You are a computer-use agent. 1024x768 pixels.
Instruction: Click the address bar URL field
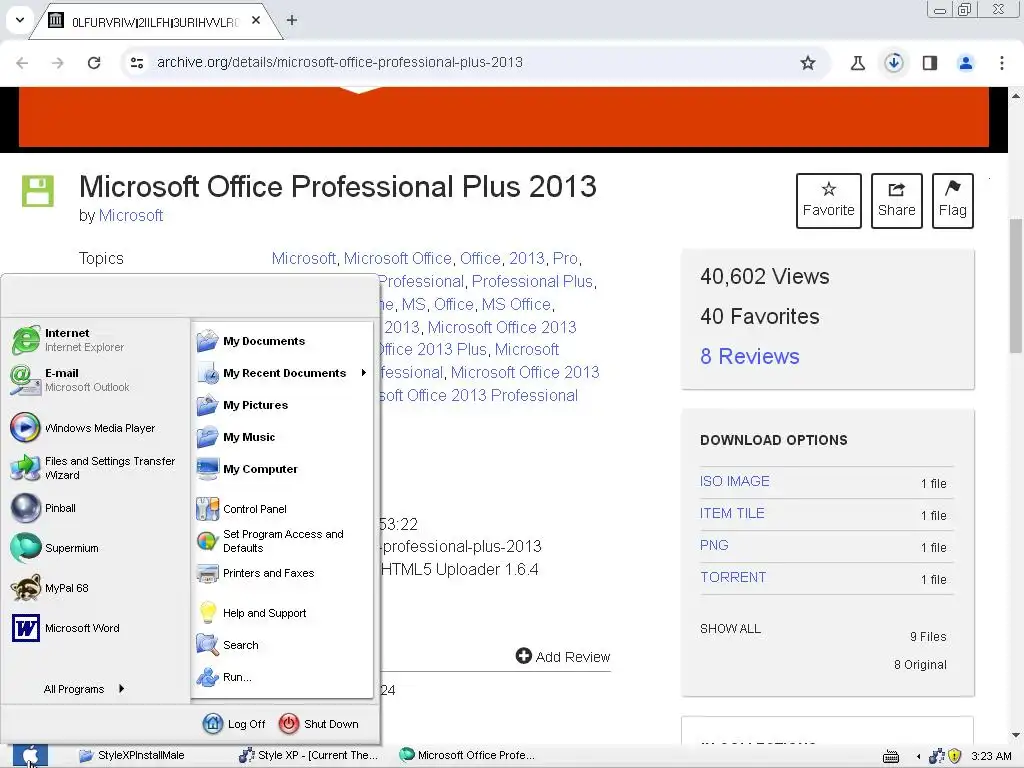click(x=474, y=63)
